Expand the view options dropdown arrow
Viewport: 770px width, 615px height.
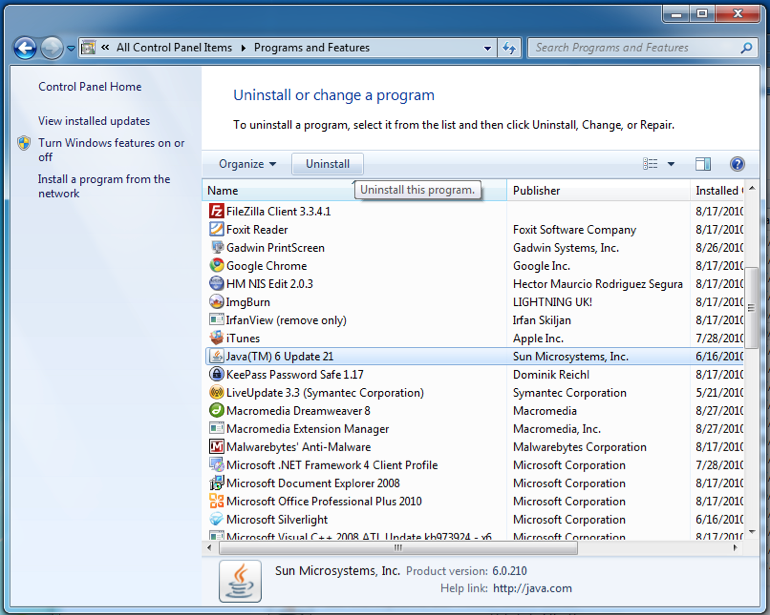tap(671, 164)
